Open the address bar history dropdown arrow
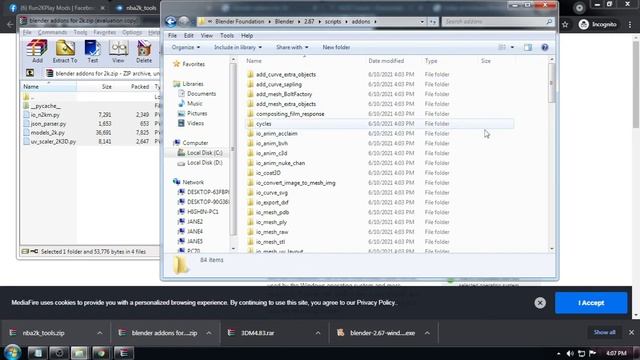Image resolution: width=640 pixels, height=360 pixels. pyautogui.click(x=422, y=22)
